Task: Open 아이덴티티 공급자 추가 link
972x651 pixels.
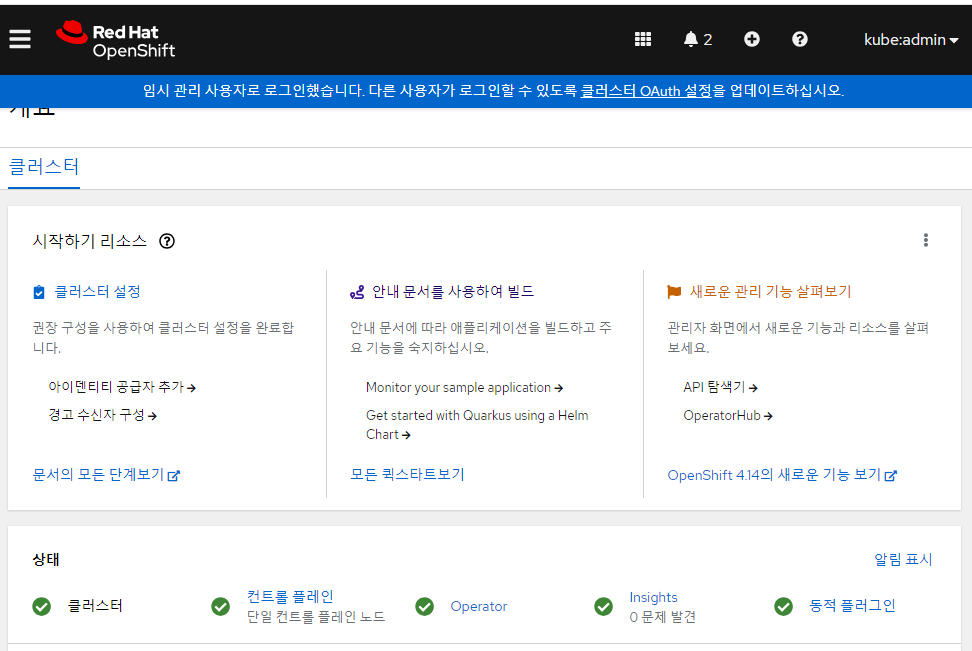Action: click(122, 387)
